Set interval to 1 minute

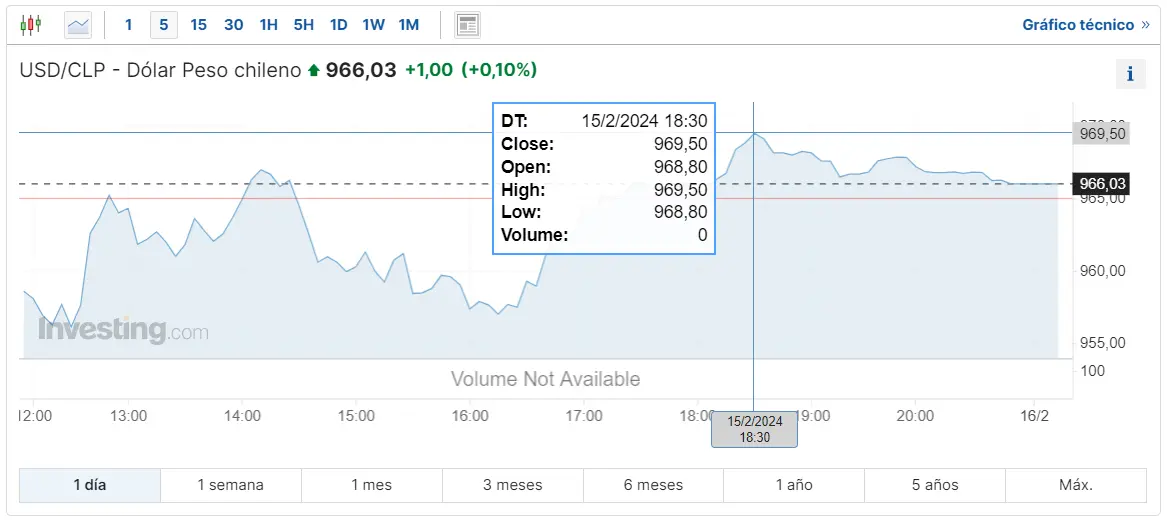click(x=129, y=25)
